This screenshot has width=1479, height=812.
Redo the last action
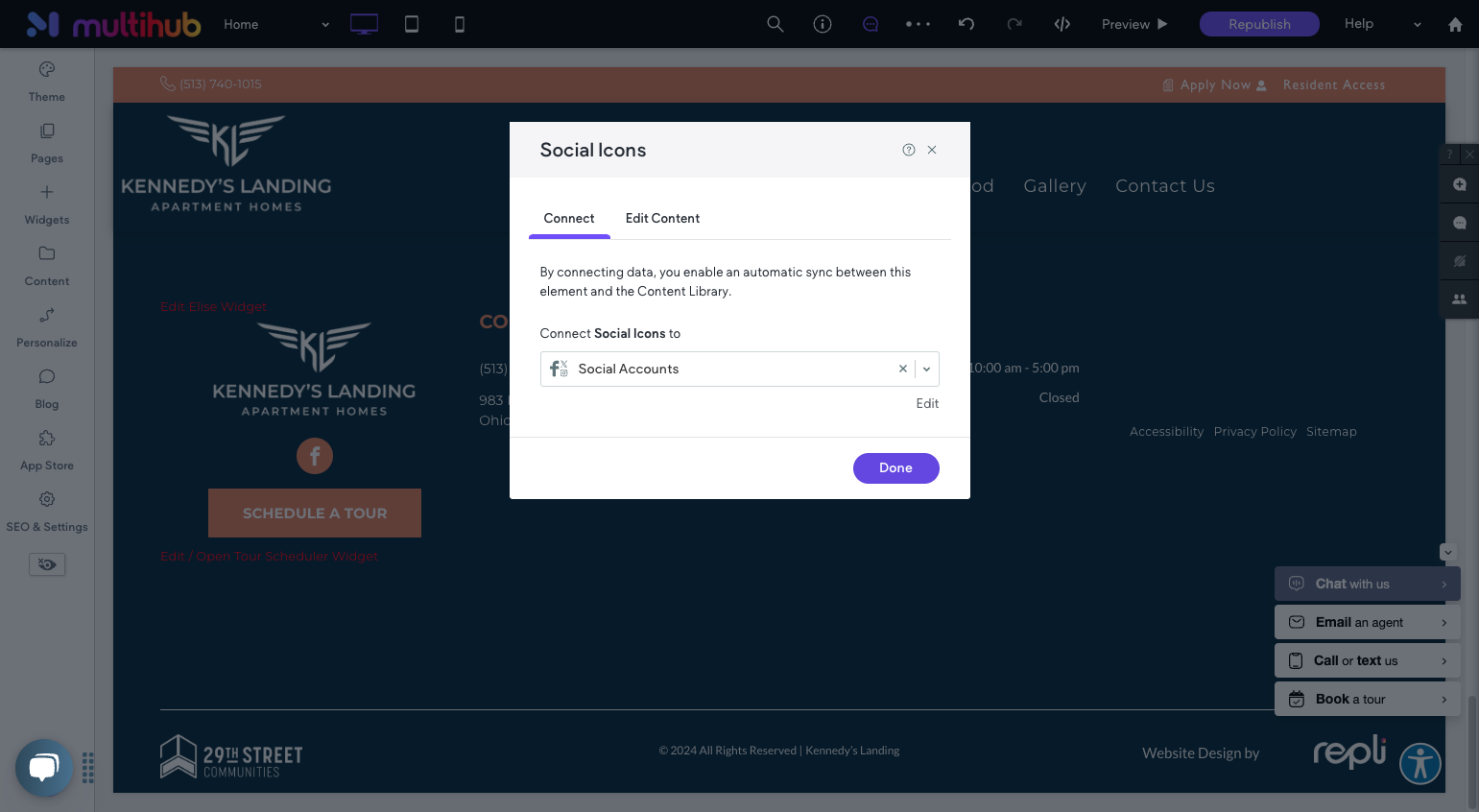coord(1014,24)
